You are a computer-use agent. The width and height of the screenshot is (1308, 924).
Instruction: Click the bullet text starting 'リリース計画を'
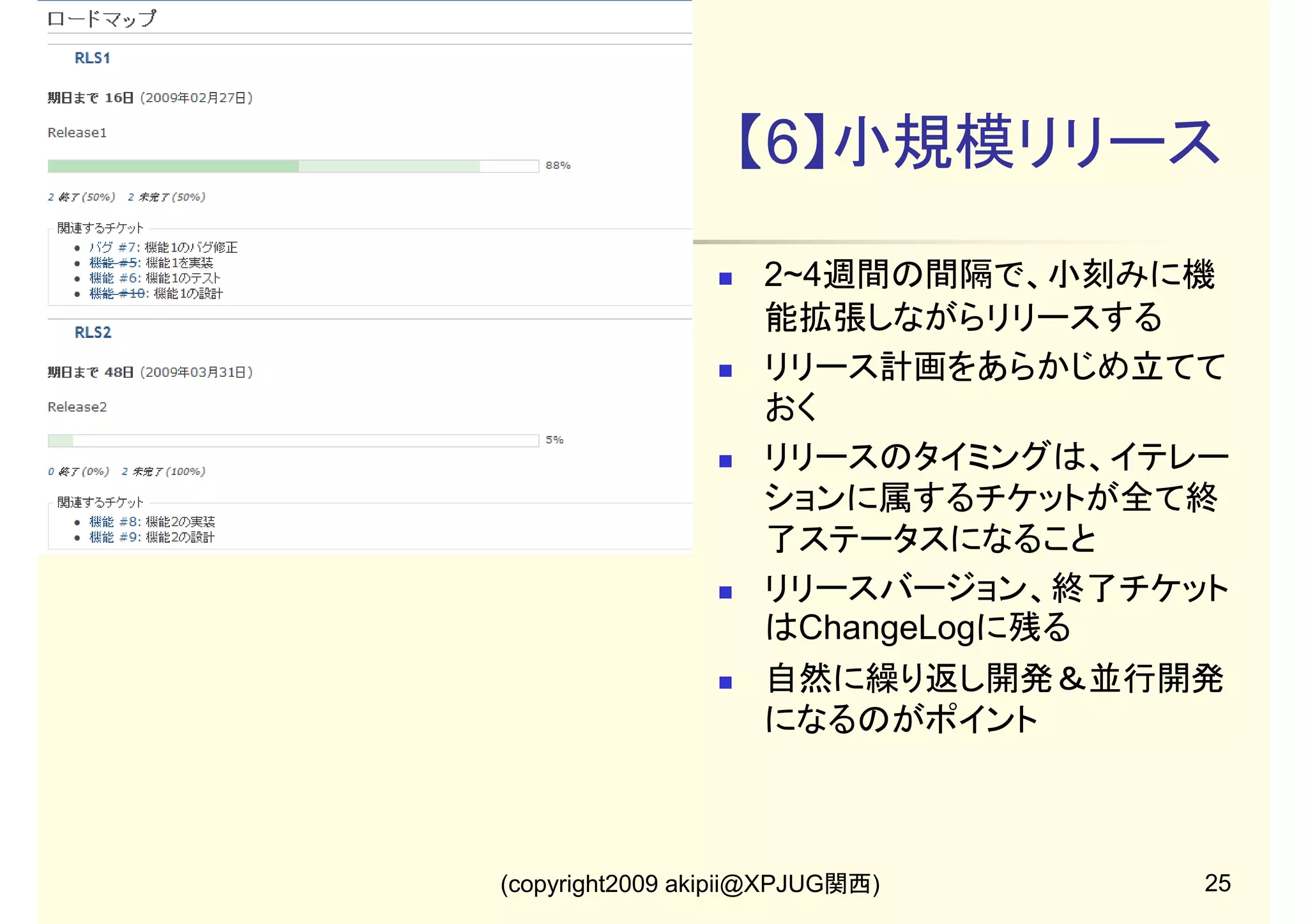pyautogui.click(x=994, y=386)
